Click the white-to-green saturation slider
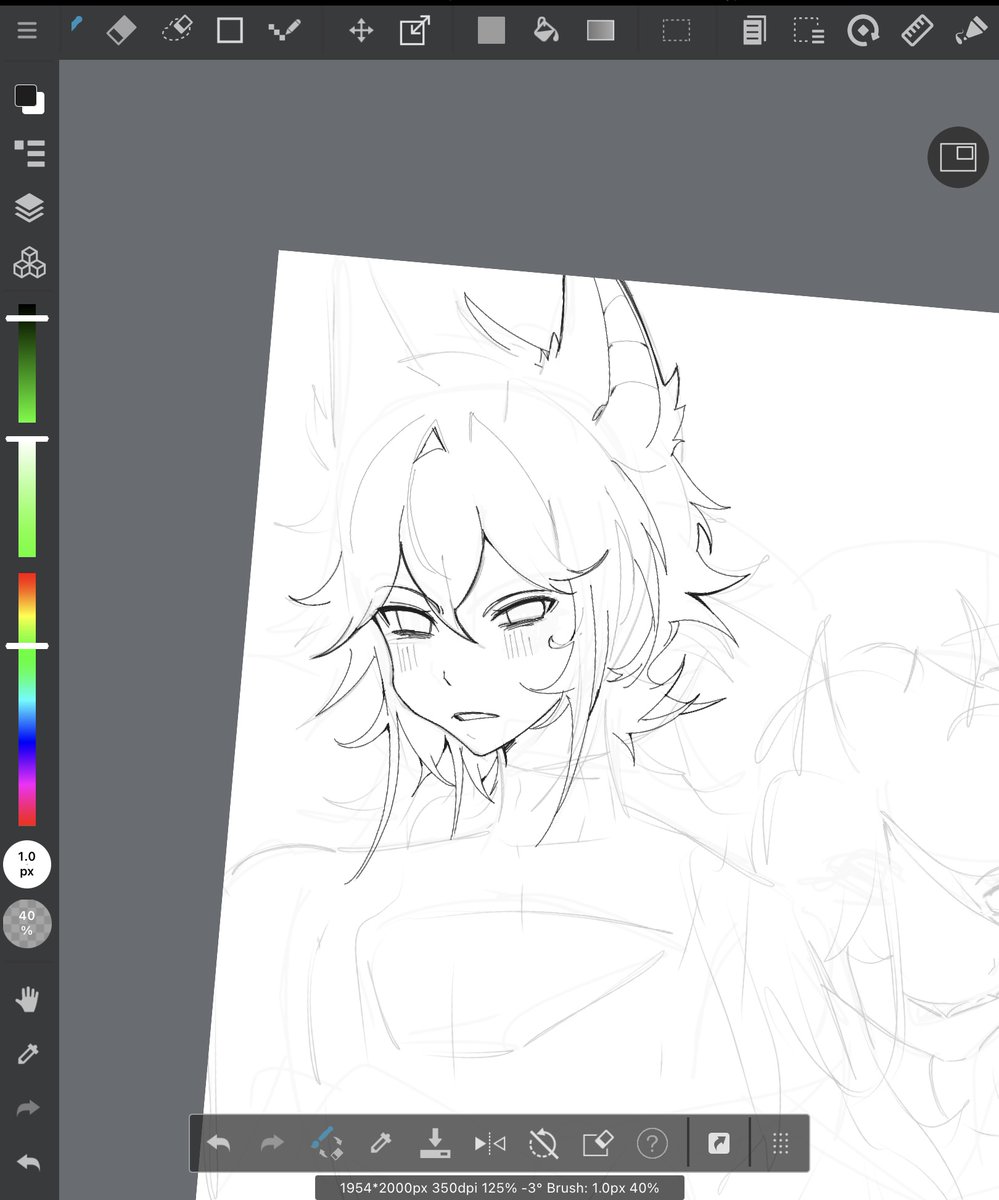The width and height of the screenshot is (999, 1200). [x=27, y=496]
